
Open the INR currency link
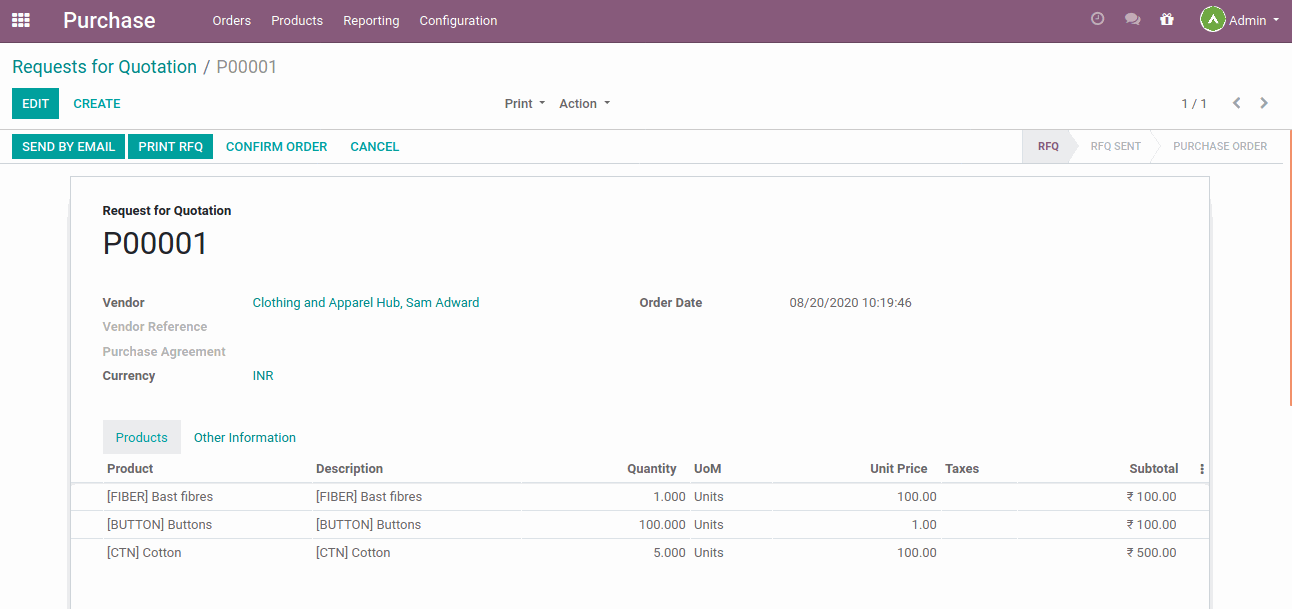tap(262, 375)
